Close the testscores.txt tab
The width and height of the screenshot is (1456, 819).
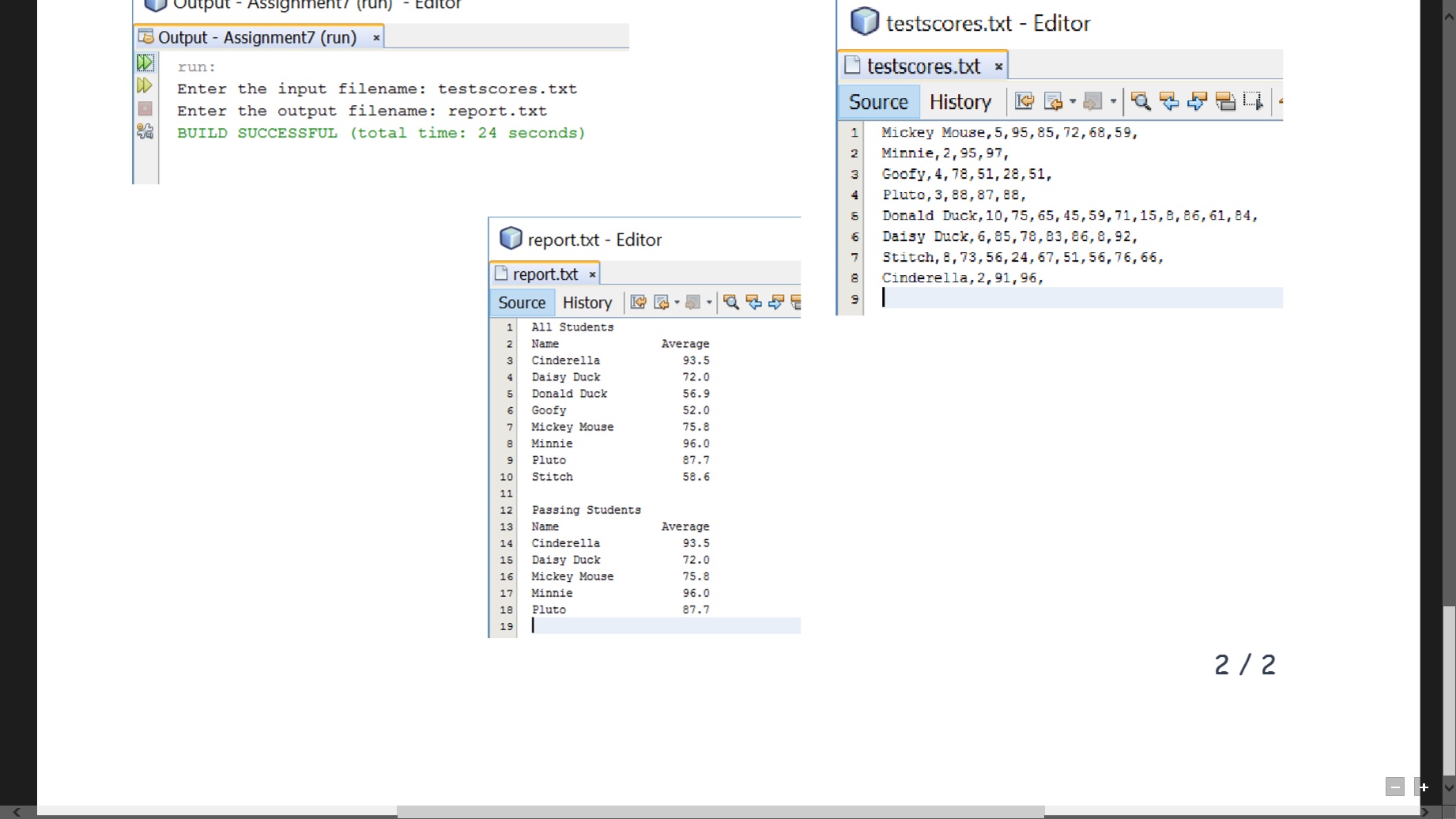999,66
